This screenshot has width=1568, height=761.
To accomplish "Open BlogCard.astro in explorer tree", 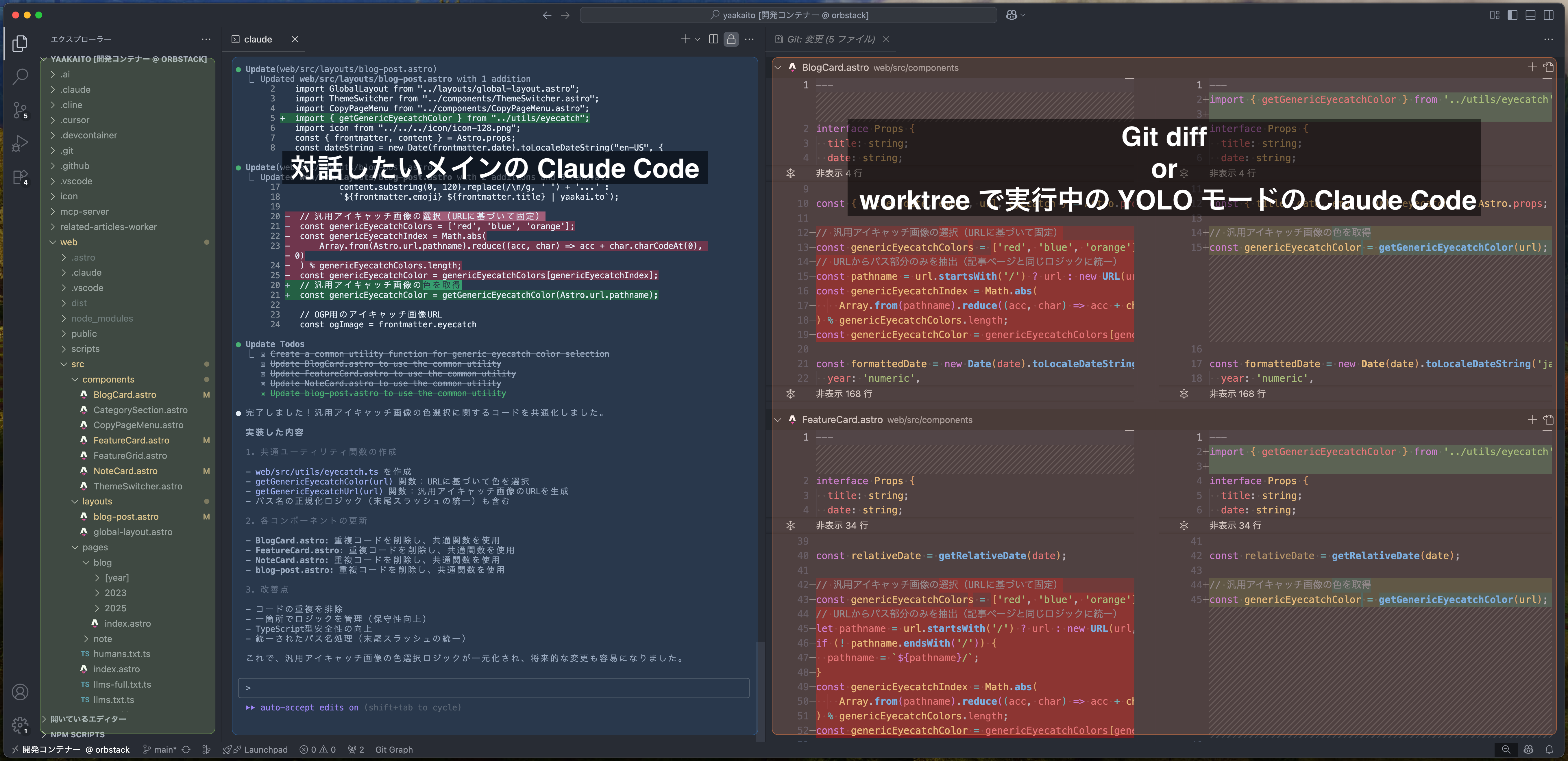I will coord(125,395).
